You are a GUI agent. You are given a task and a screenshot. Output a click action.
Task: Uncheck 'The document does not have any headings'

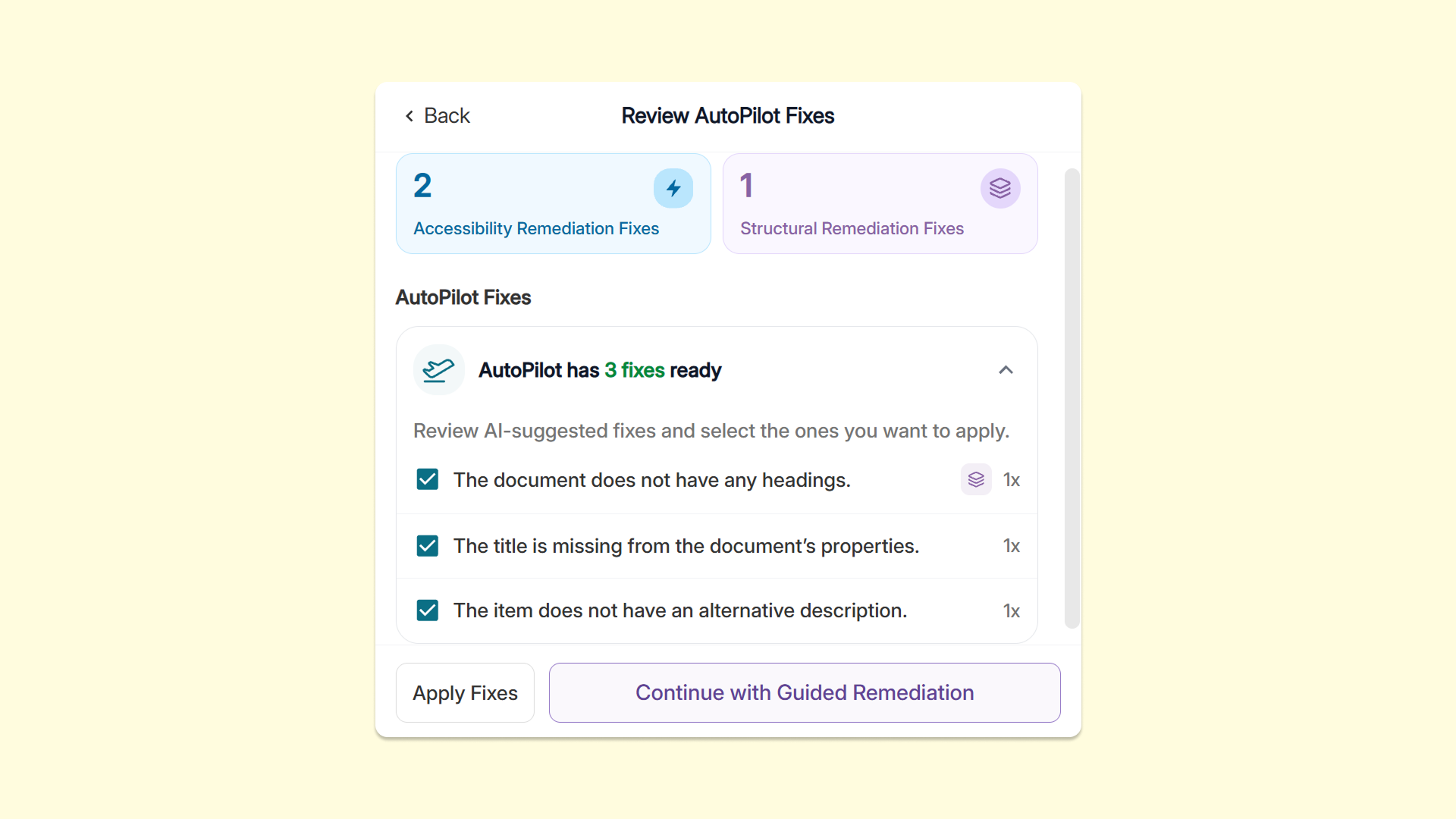coord(428,479)
